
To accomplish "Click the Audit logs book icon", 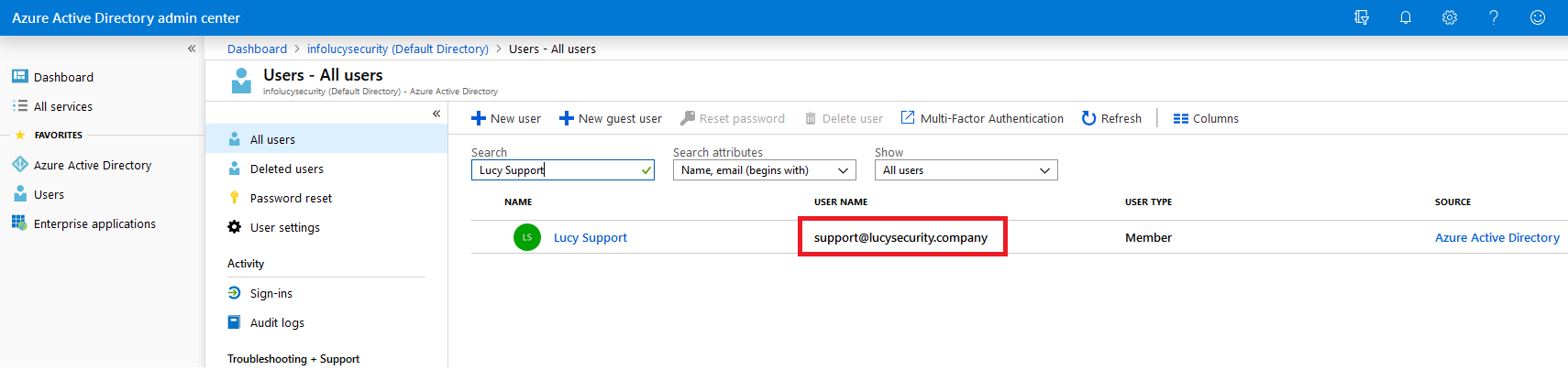I will click(234, 322).
